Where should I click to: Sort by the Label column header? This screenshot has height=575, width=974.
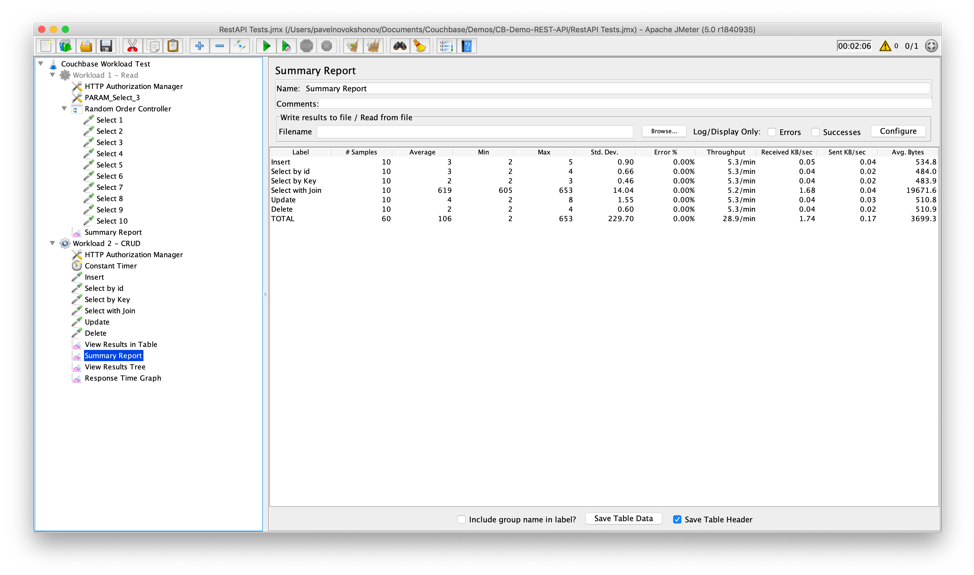[301, 152]
